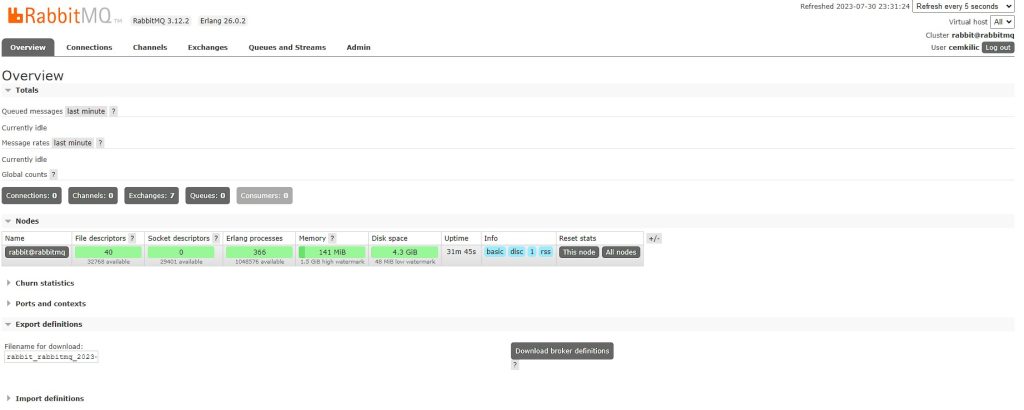This screenshot has height=410, width=1024.
Task: Click the green Memory usage bar
Action: pos(331,252)
